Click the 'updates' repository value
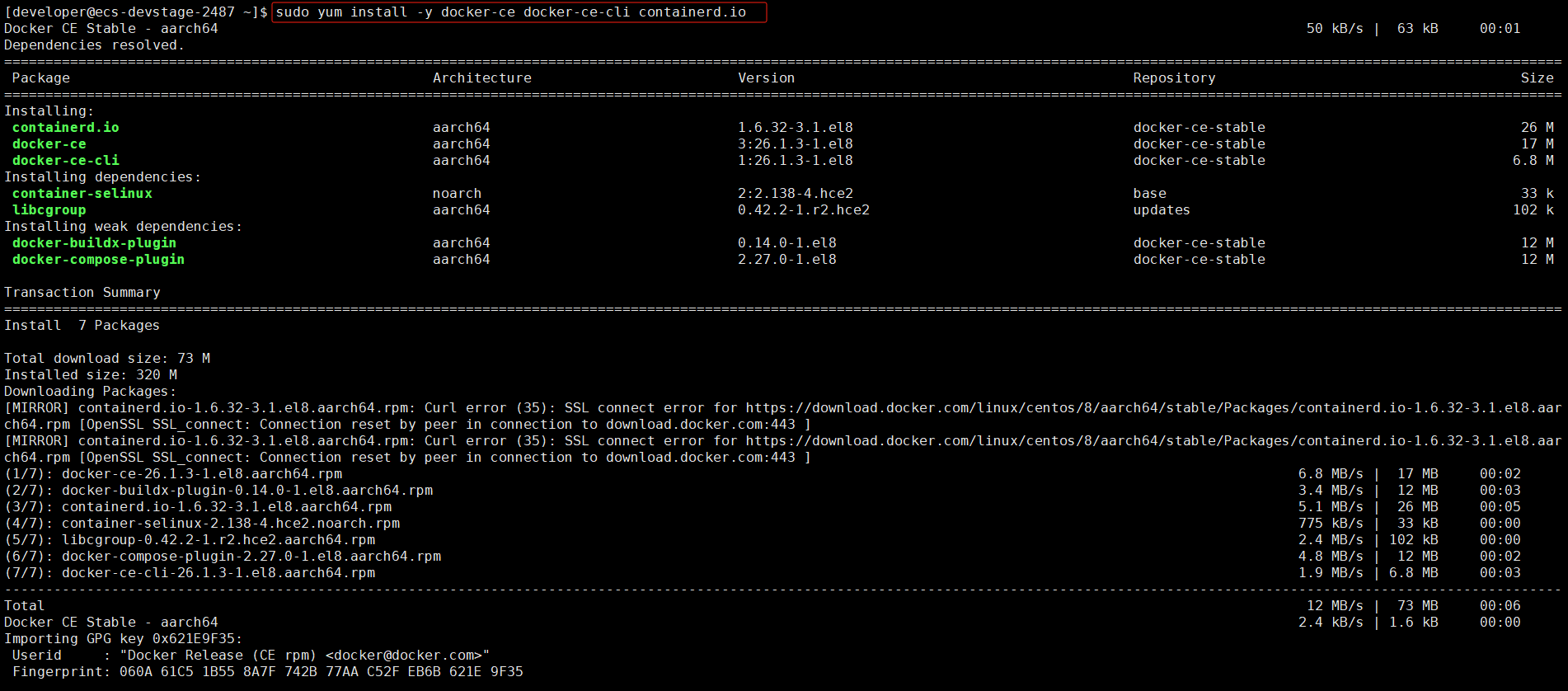 click(x=1162, y=210)
